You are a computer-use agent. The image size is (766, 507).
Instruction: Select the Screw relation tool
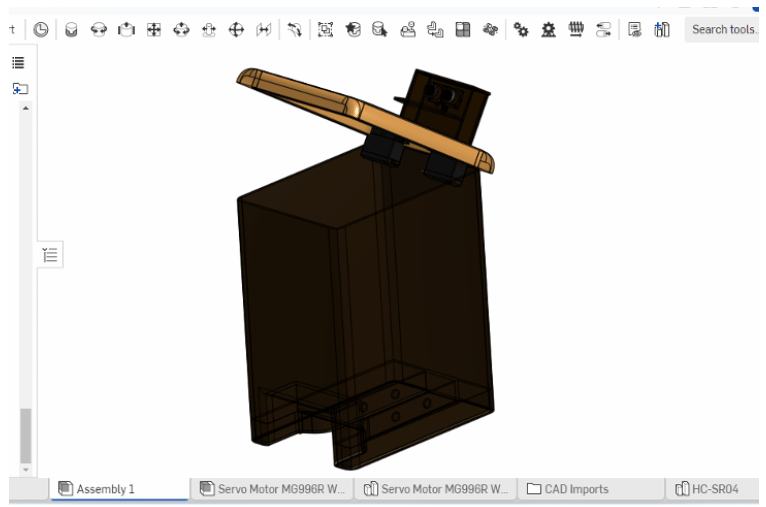[576, 30]
